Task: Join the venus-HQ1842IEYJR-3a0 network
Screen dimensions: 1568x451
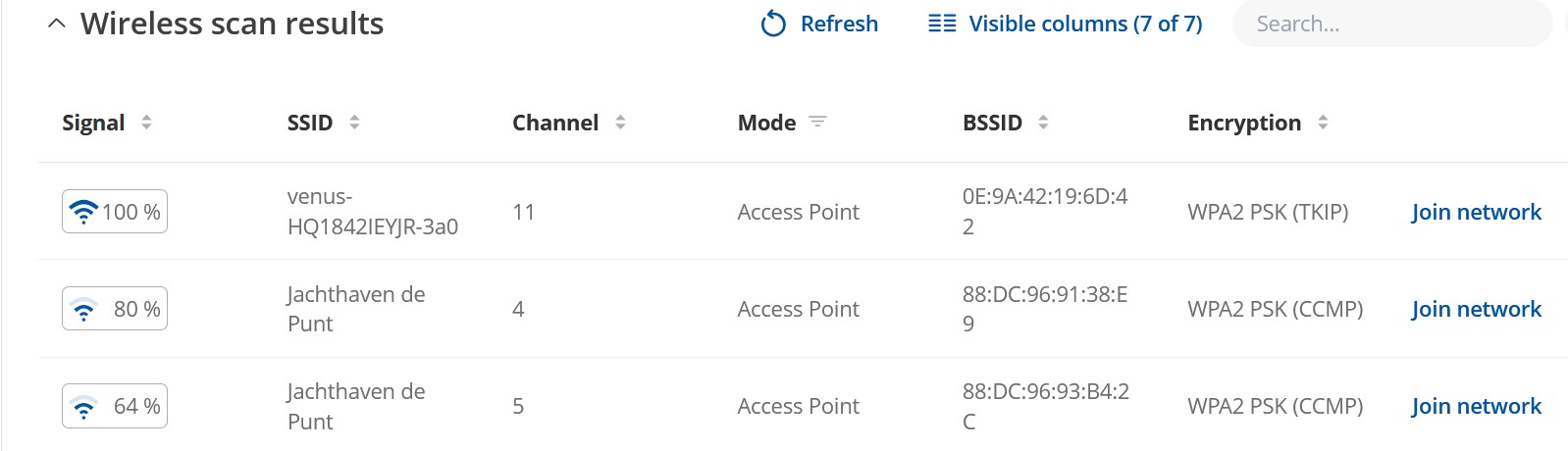Action: [1476, 212]
